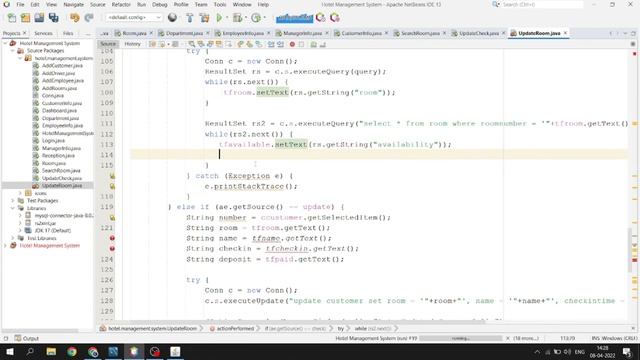Click the New File toolbar icon
The width and height of the screenshot is (640, 360).
[x=12, y=18]
